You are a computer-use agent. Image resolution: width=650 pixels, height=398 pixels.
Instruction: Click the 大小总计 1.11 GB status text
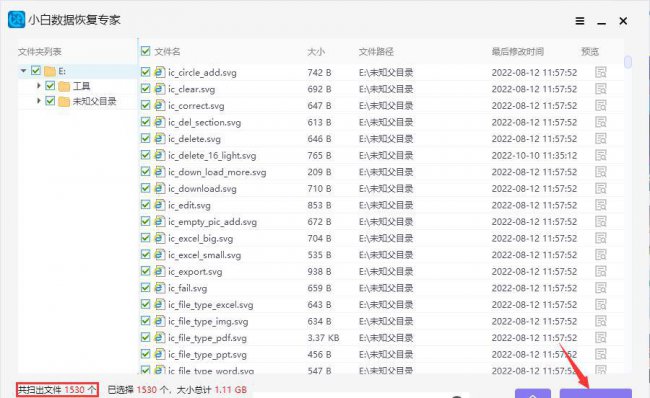[x=212, y=390]
